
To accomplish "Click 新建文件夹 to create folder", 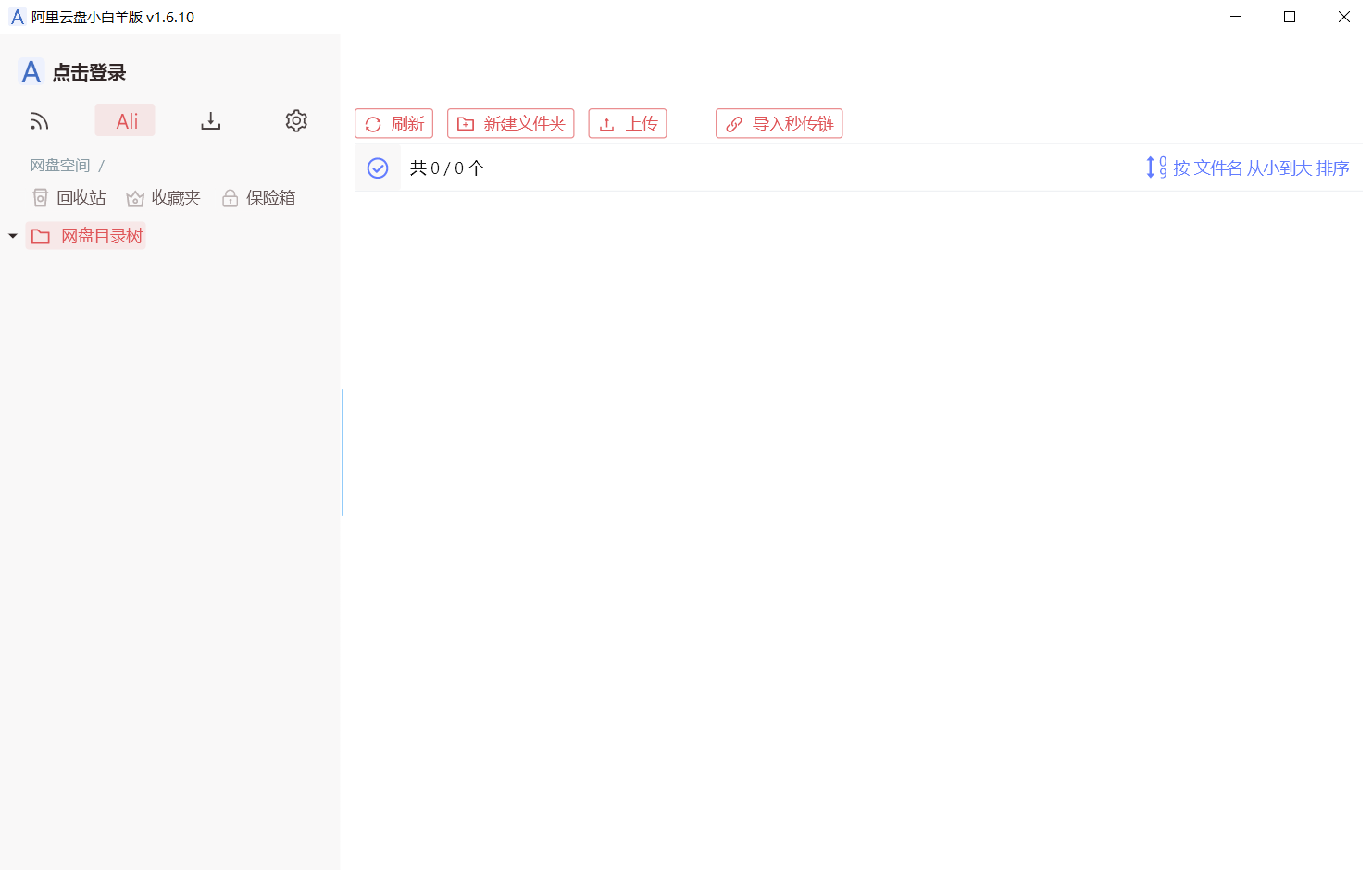I will click(511, 124).
